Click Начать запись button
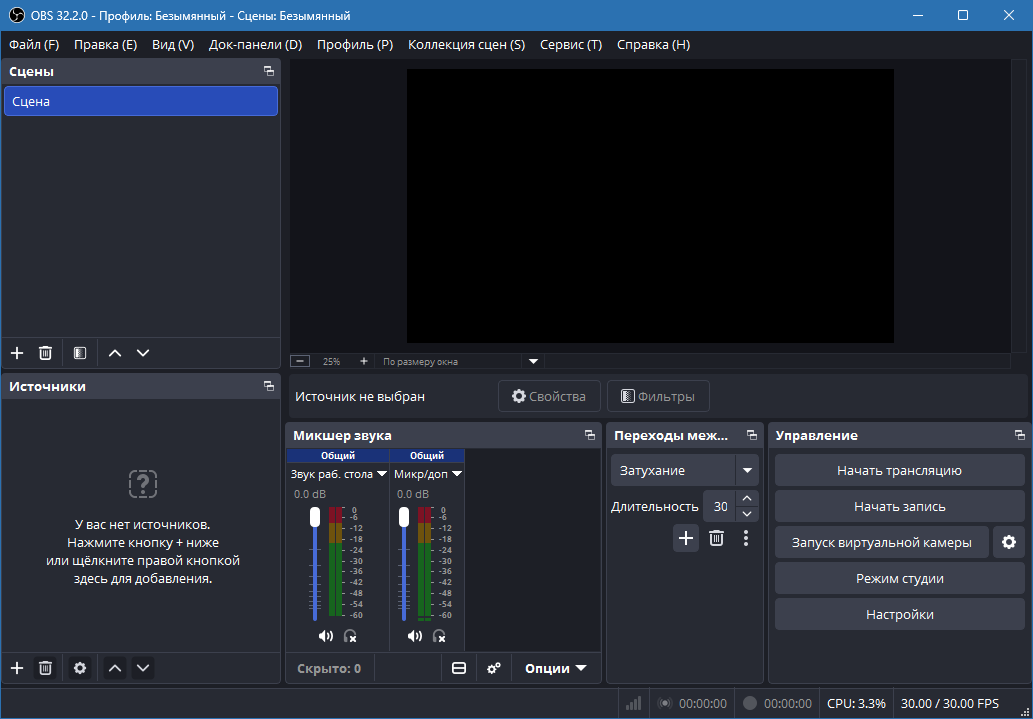Image resolution: width=1033 pixels, height=719 pixels. pyautogui.click(x=899, y=507)
